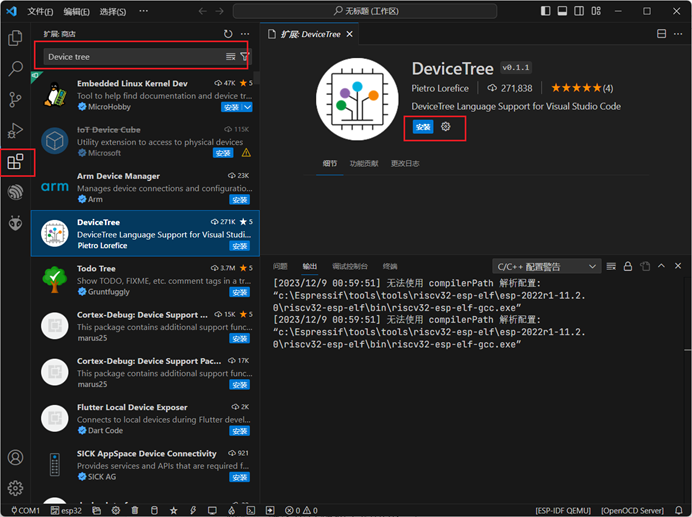The height and width of the screenshot is (517, 692).
Task: Clear the output panel
Action: pos(611,266)
